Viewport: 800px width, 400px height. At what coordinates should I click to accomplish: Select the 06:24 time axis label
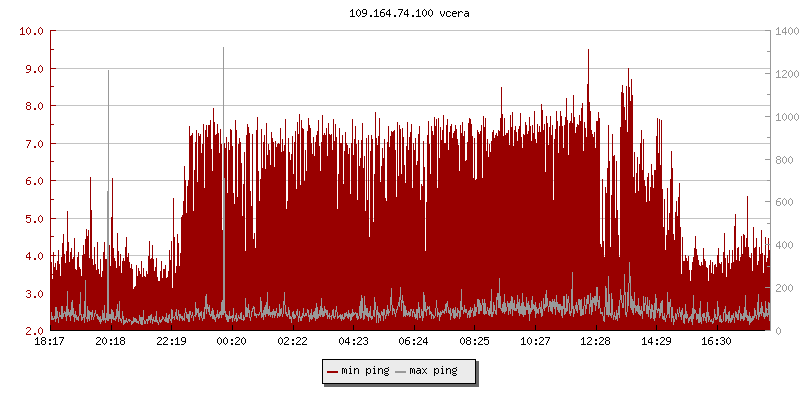[x=414, y=341]
